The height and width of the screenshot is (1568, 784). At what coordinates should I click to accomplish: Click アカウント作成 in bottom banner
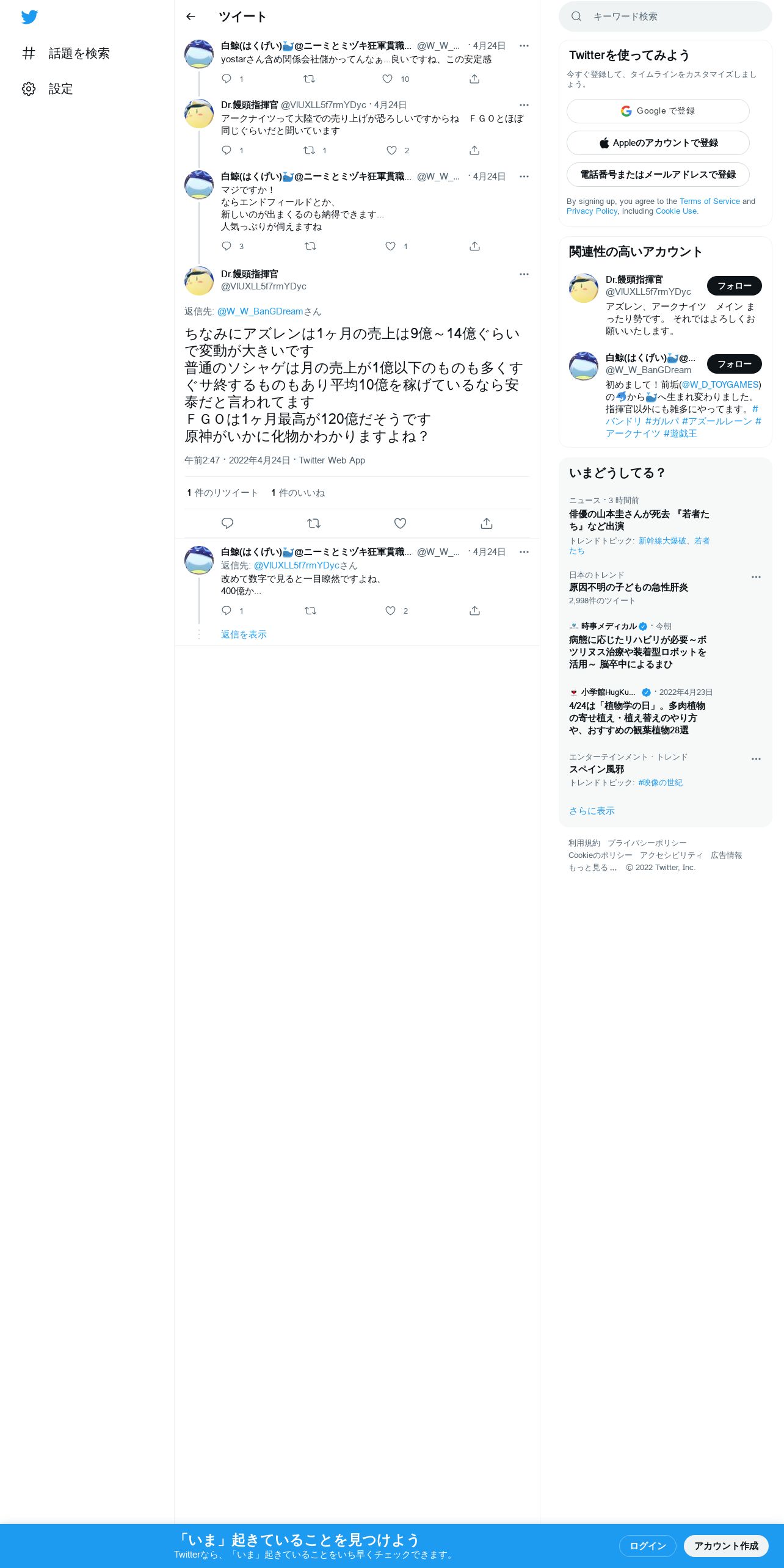point(726,1546)
